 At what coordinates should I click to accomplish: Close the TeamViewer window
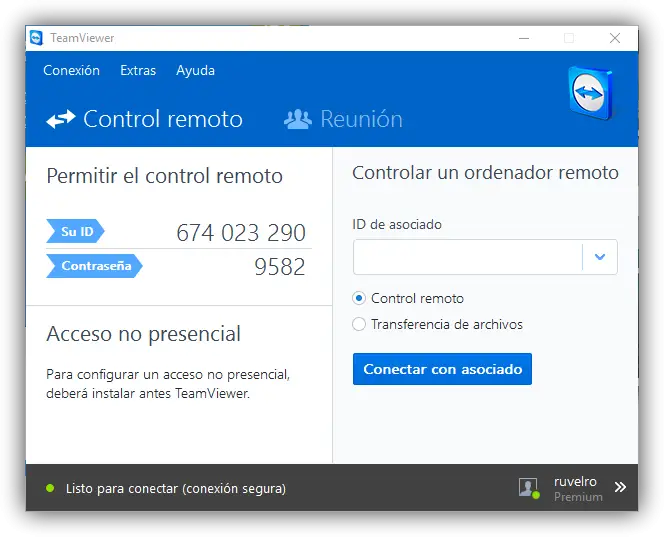point(615,38)
